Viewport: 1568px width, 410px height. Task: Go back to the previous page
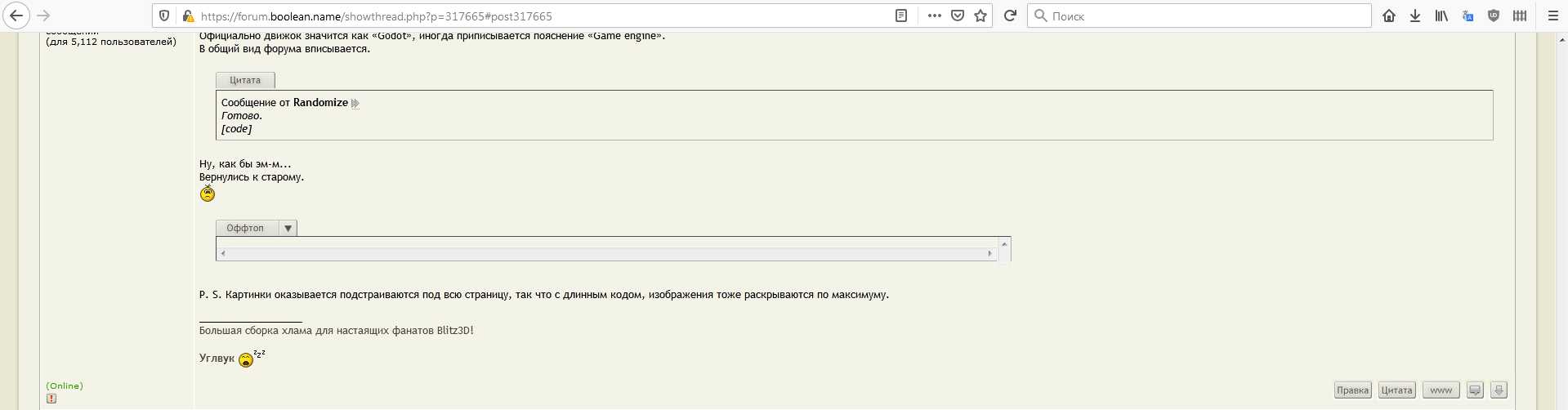[16, 16]
